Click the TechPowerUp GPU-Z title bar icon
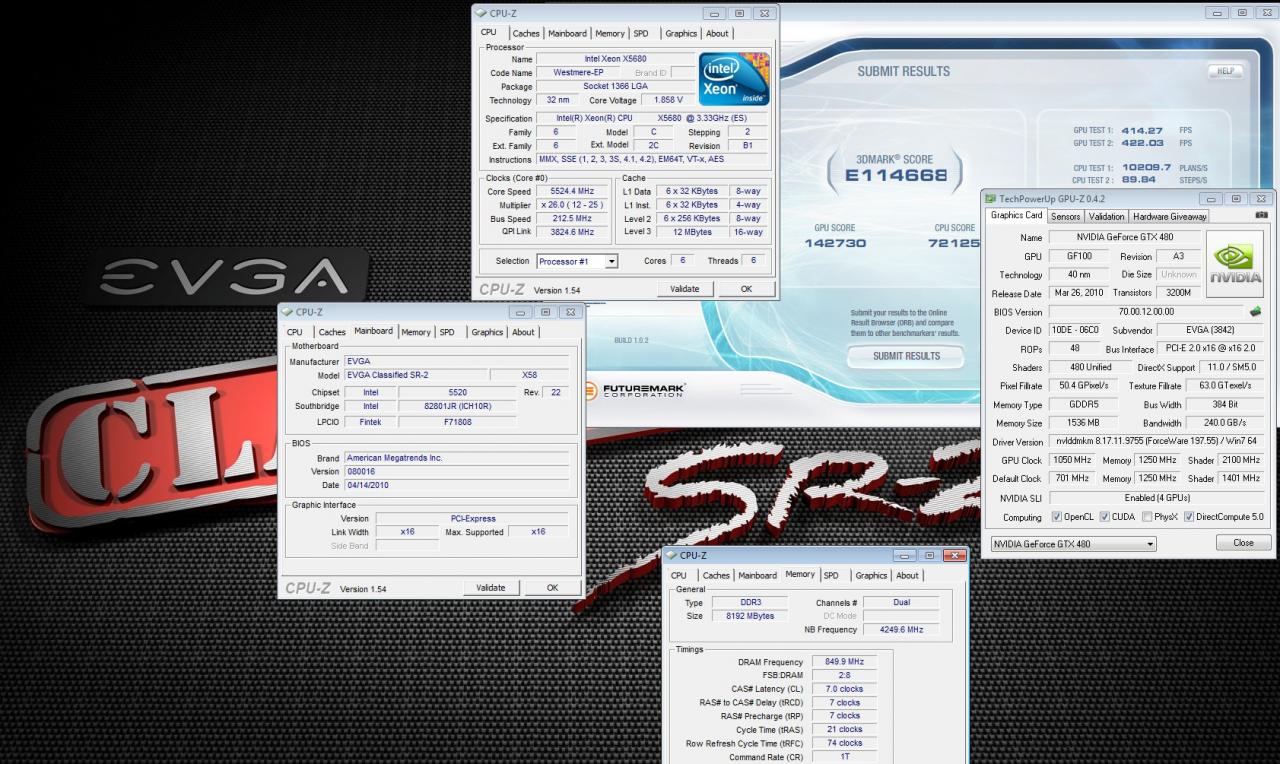 tap(991, 199)
